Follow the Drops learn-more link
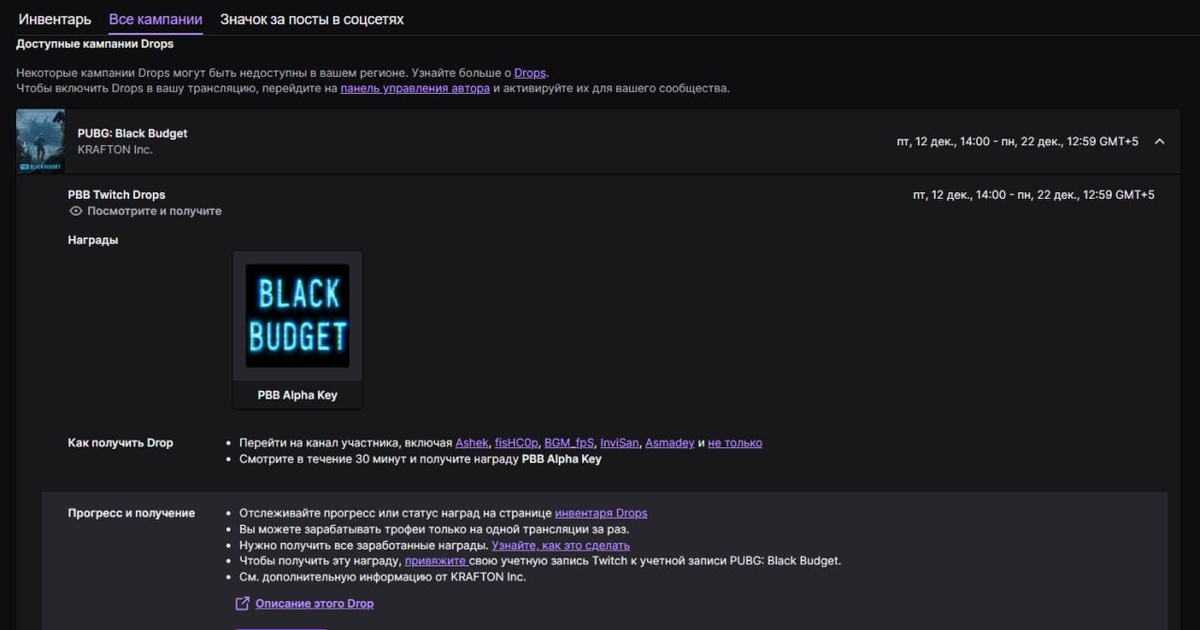Screen dimensions: 1200x630 point(530,73)
